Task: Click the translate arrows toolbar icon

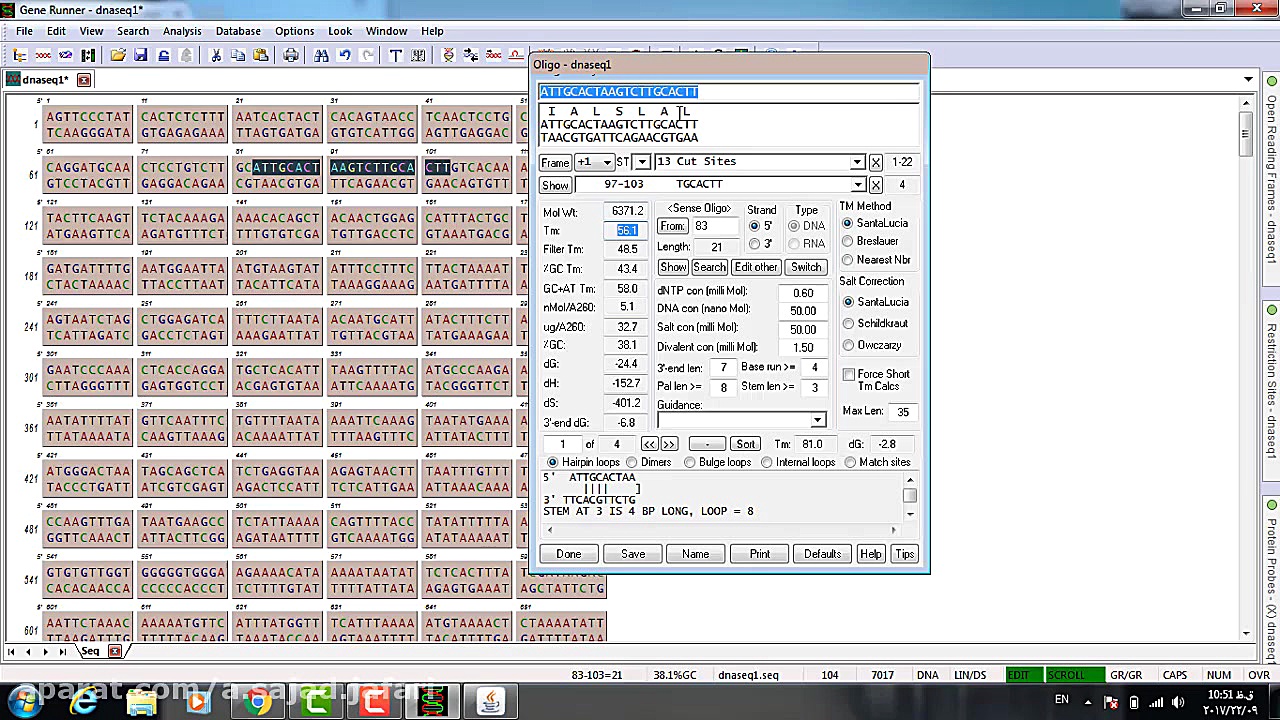Action: (x=471, y=56)
